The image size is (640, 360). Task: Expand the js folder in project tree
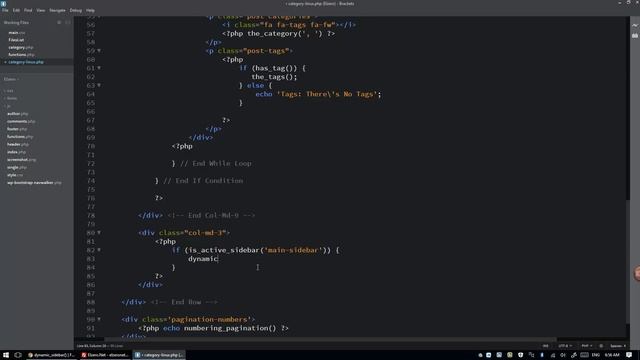(7, 106)
